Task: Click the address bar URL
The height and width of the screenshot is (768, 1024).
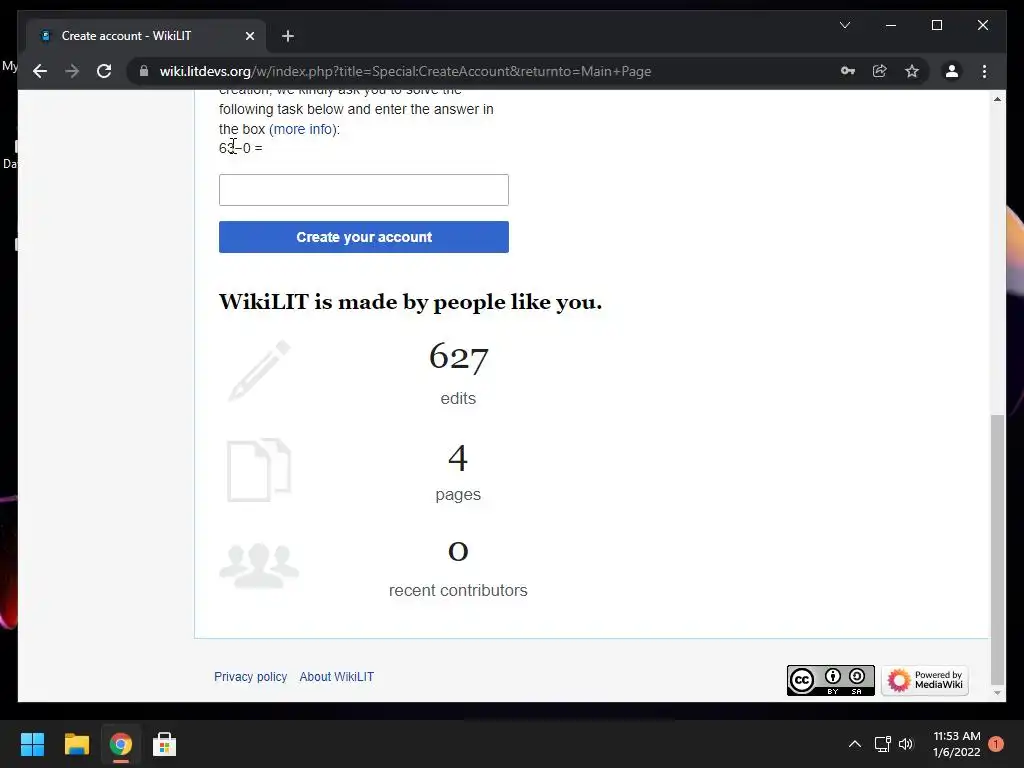Action: pyautogui.click(x=405, y=71)
